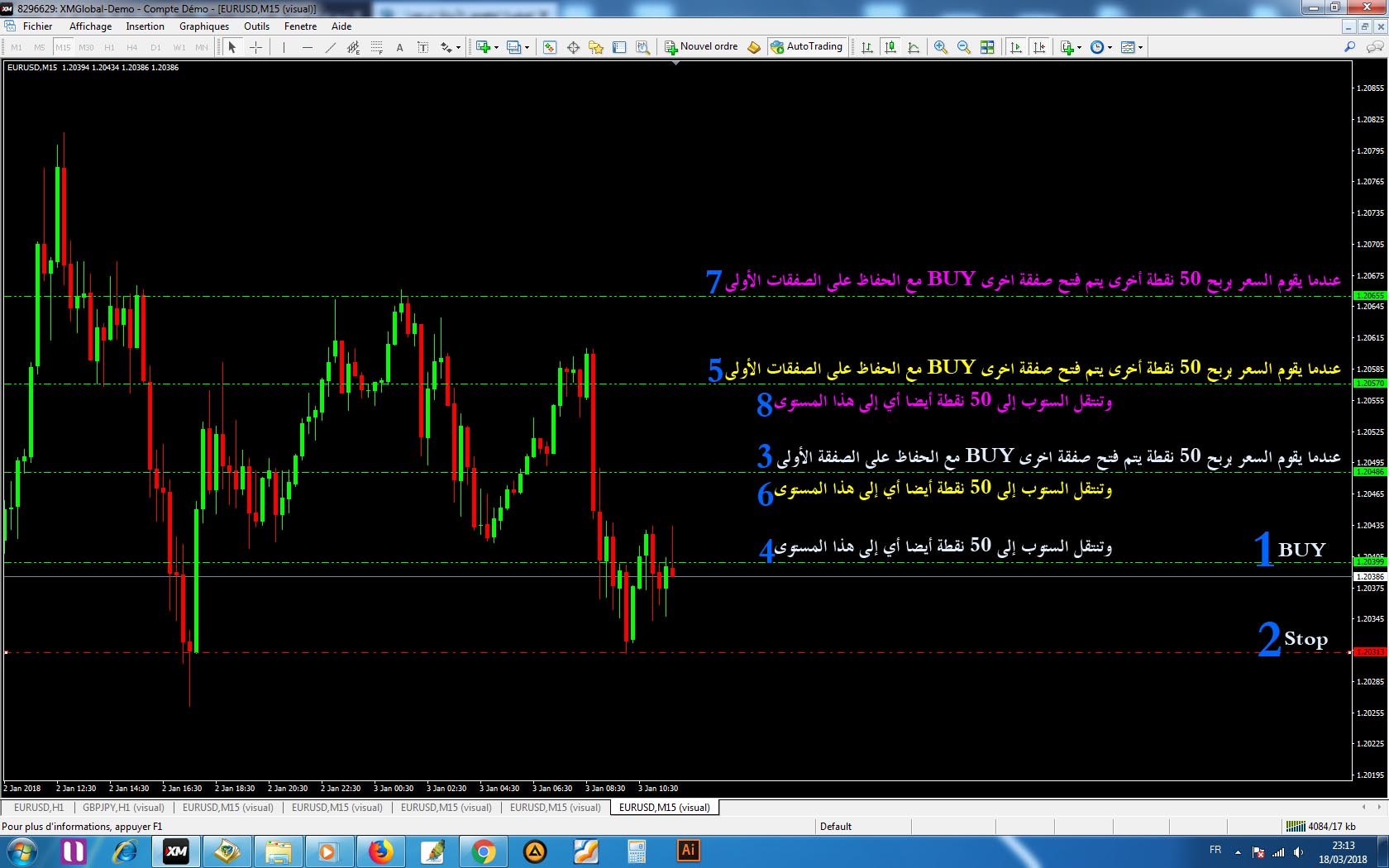Open Firefox from the Windows taskbar
The height and width of the screenshot is (868, 1389).
(x=380, y=851)
